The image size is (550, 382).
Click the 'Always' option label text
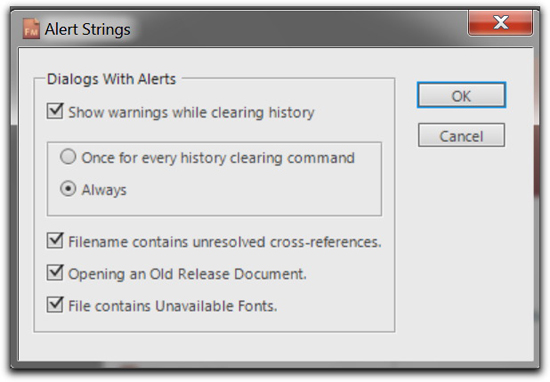(x=104, y=190)
